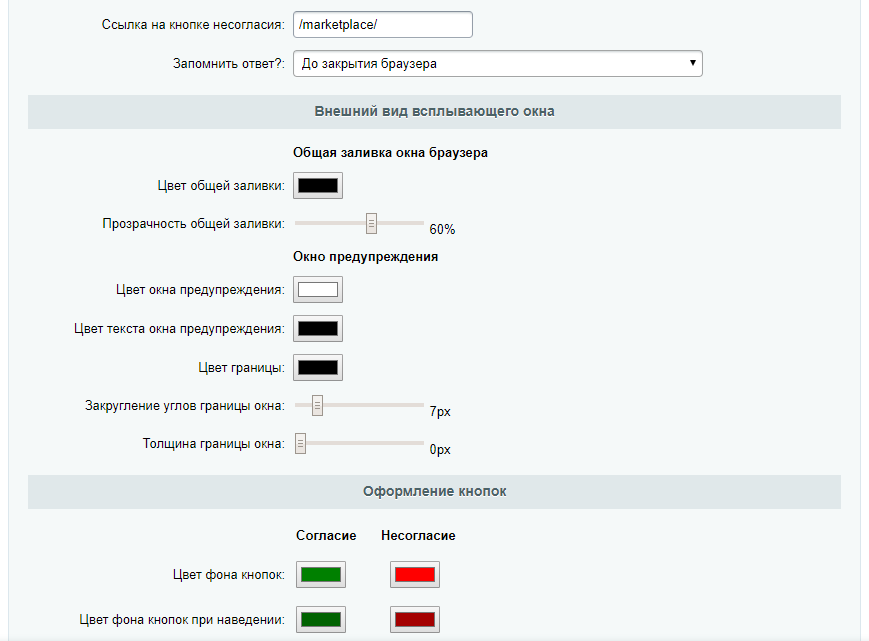Click the 'Толщина границы окна' slider handle
The image size is (869, 641).
[300, 444]
